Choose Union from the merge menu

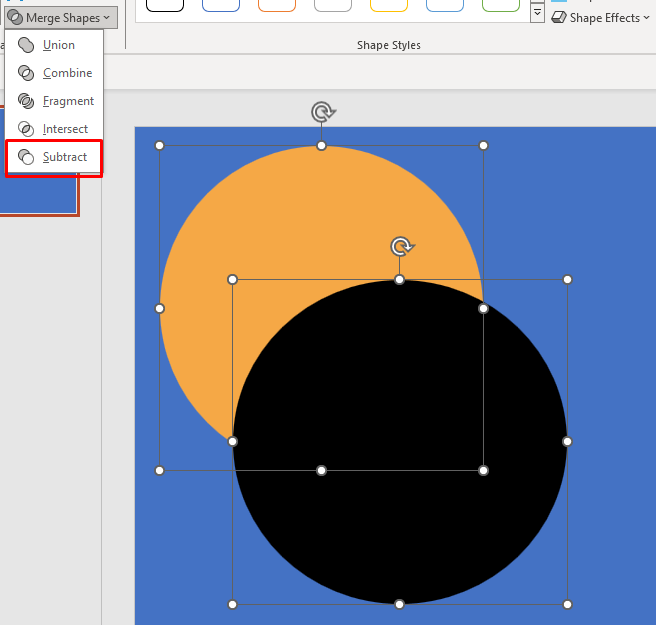point(58,45)
